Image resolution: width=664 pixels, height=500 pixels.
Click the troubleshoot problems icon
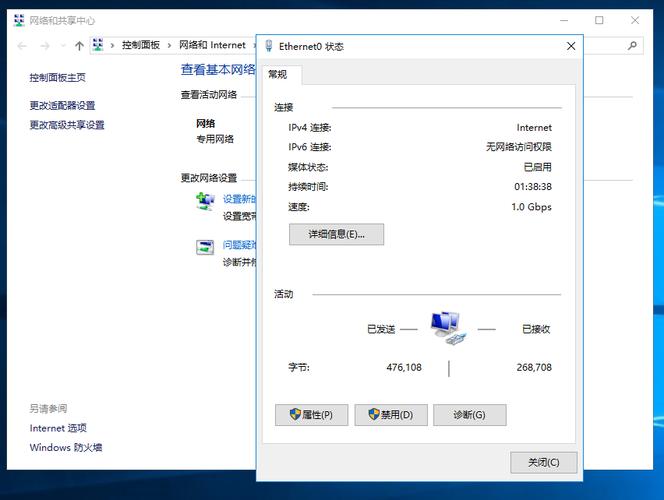(205, 247)
